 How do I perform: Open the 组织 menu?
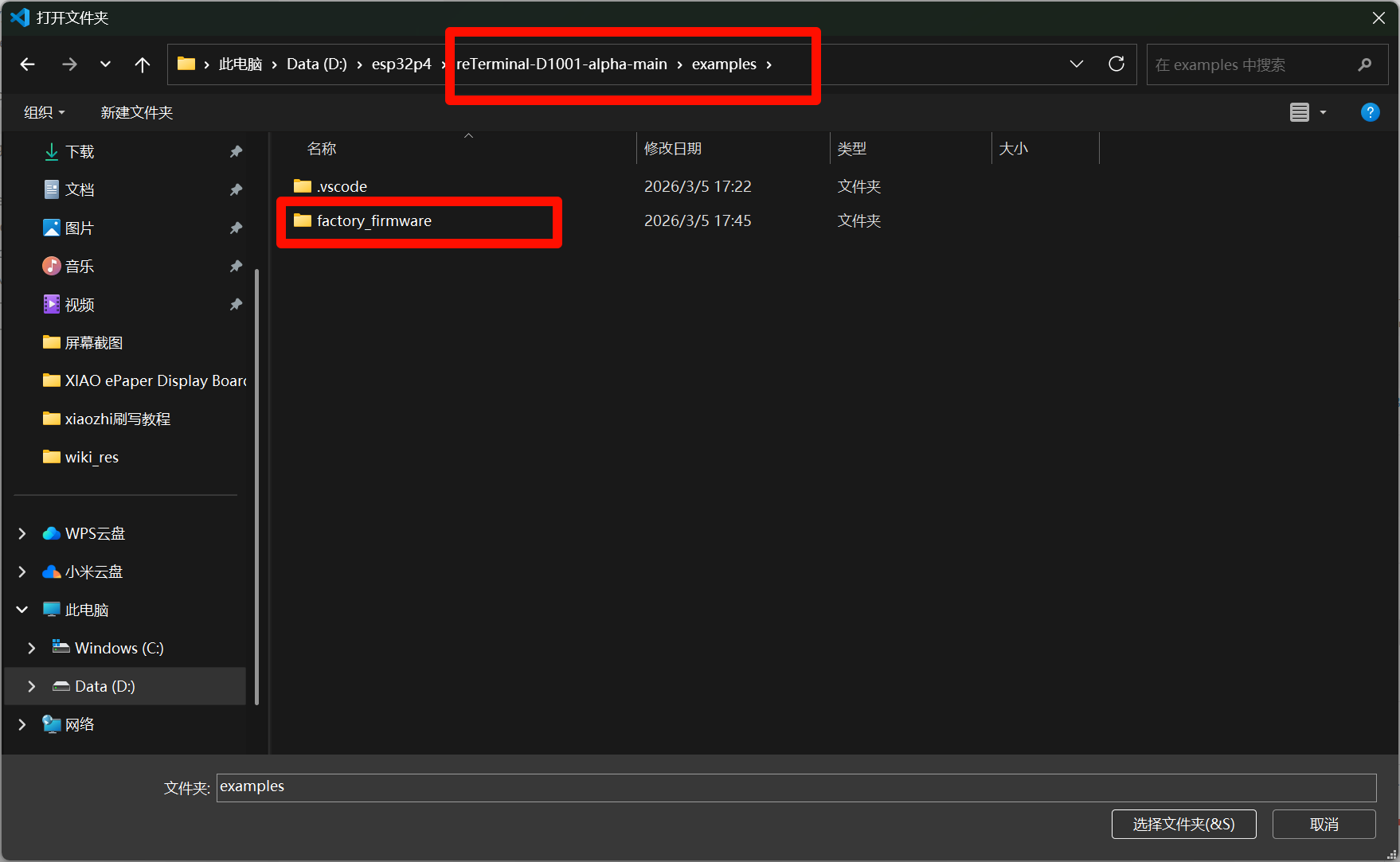coord(44,112)
